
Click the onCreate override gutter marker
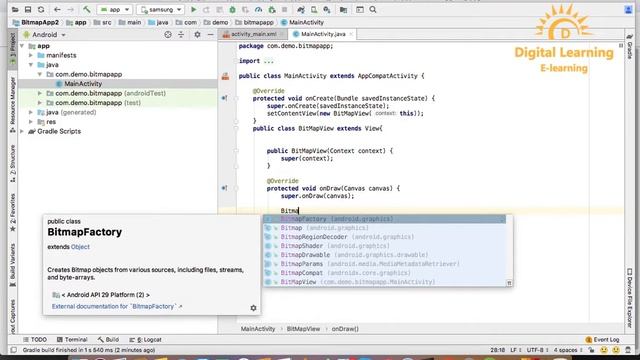click(224, 98)
